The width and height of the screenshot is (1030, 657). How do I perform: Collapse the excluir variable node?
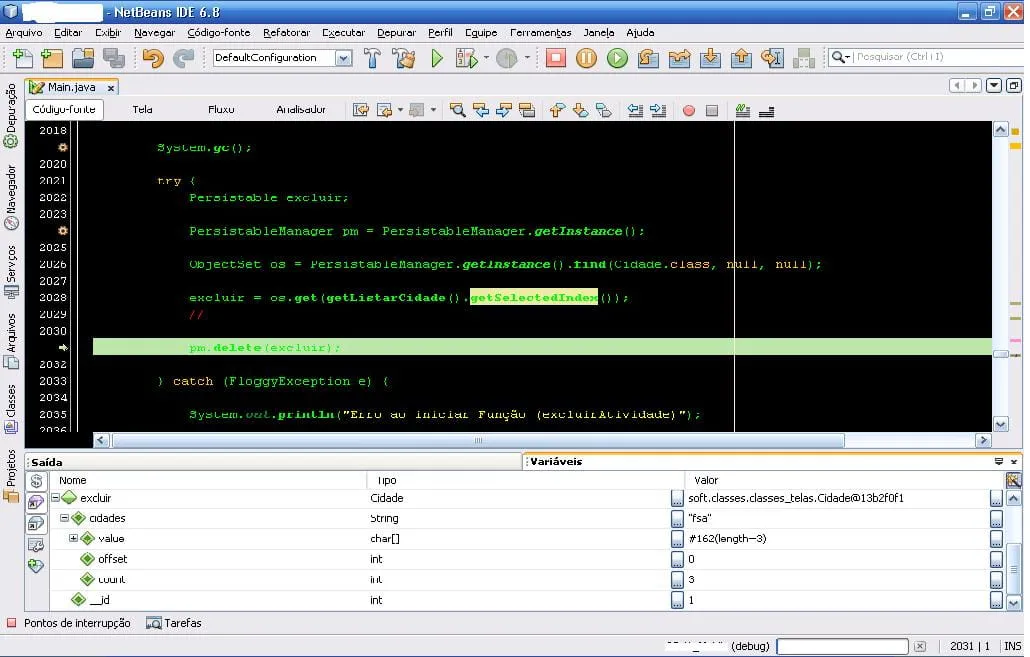(x=56, y=497)
